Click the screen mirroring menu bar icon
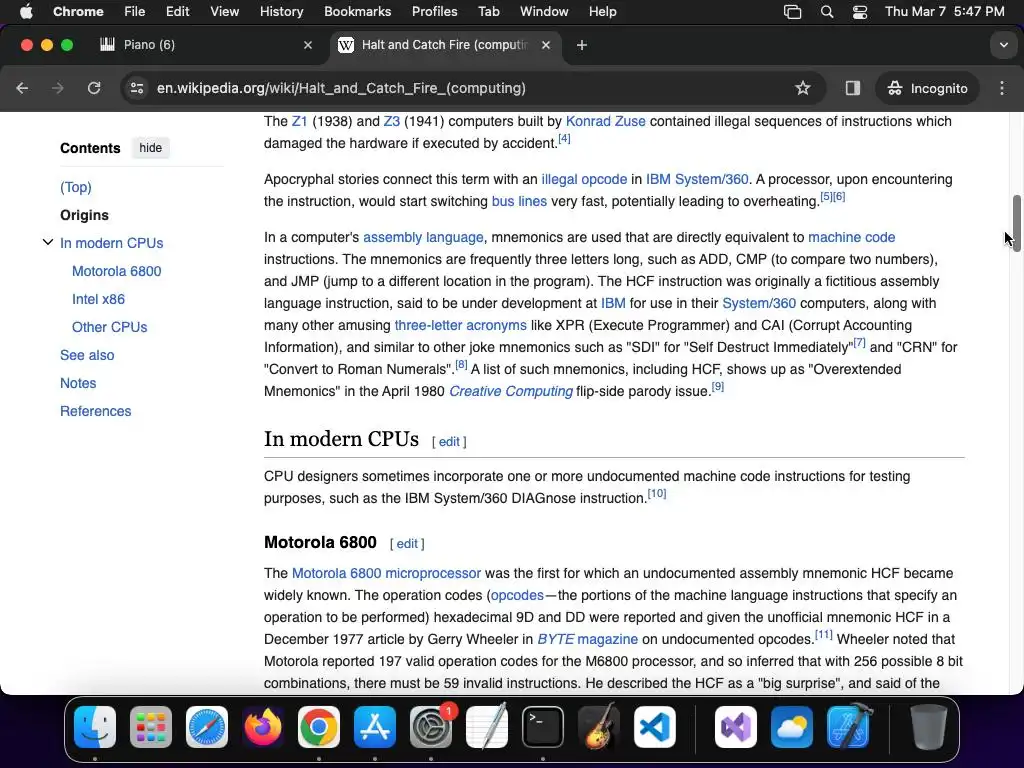 pos(792,12)
